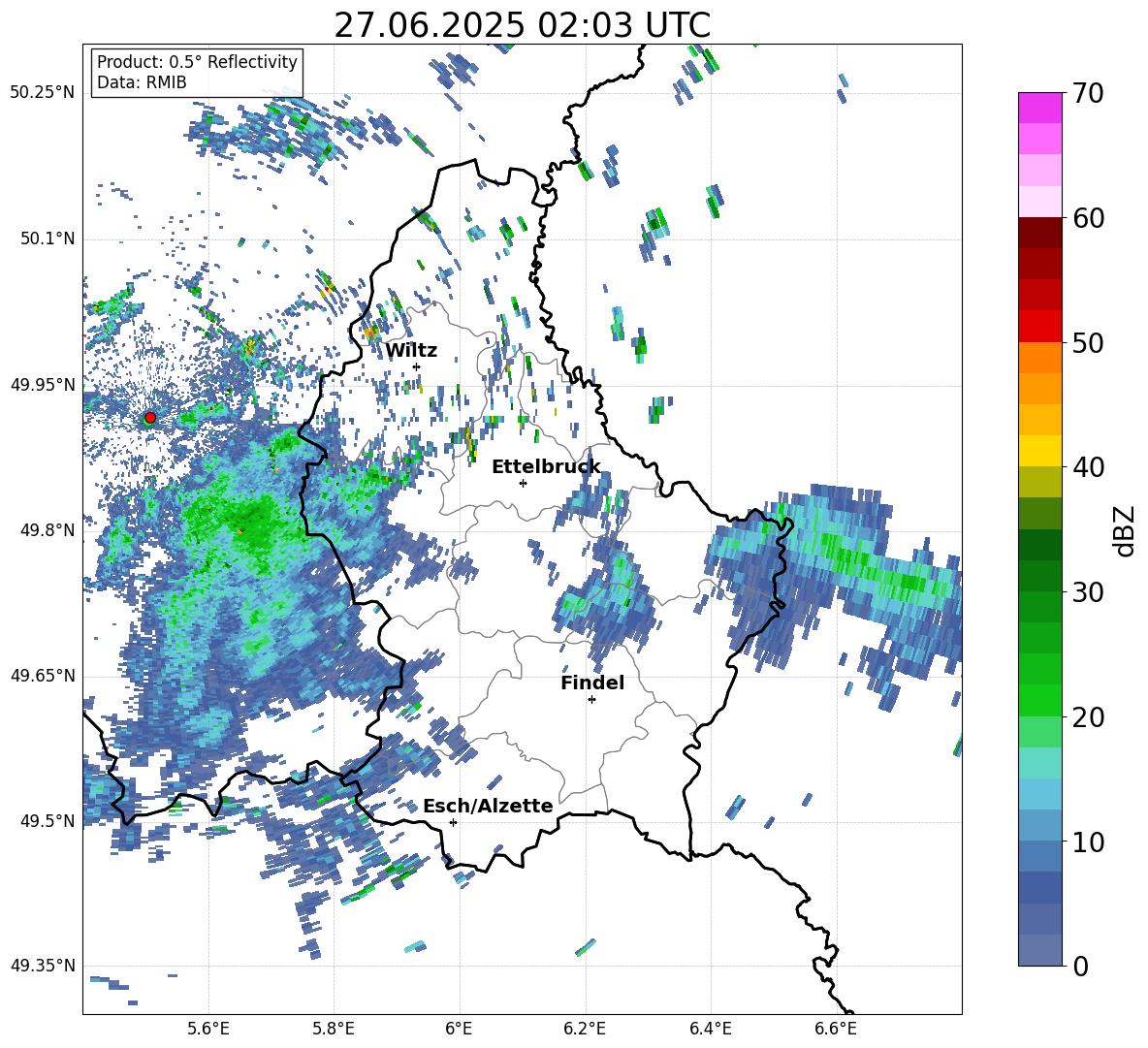Viewport: 1148px width, 1048px height.
Task: Click the dBZ colorbar label
Action: [x=1126, y=530]
